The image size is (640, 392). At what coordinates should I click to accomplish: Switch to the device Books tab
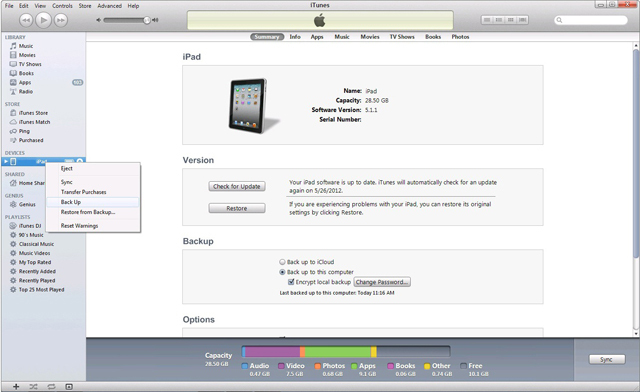coord(433,37)
